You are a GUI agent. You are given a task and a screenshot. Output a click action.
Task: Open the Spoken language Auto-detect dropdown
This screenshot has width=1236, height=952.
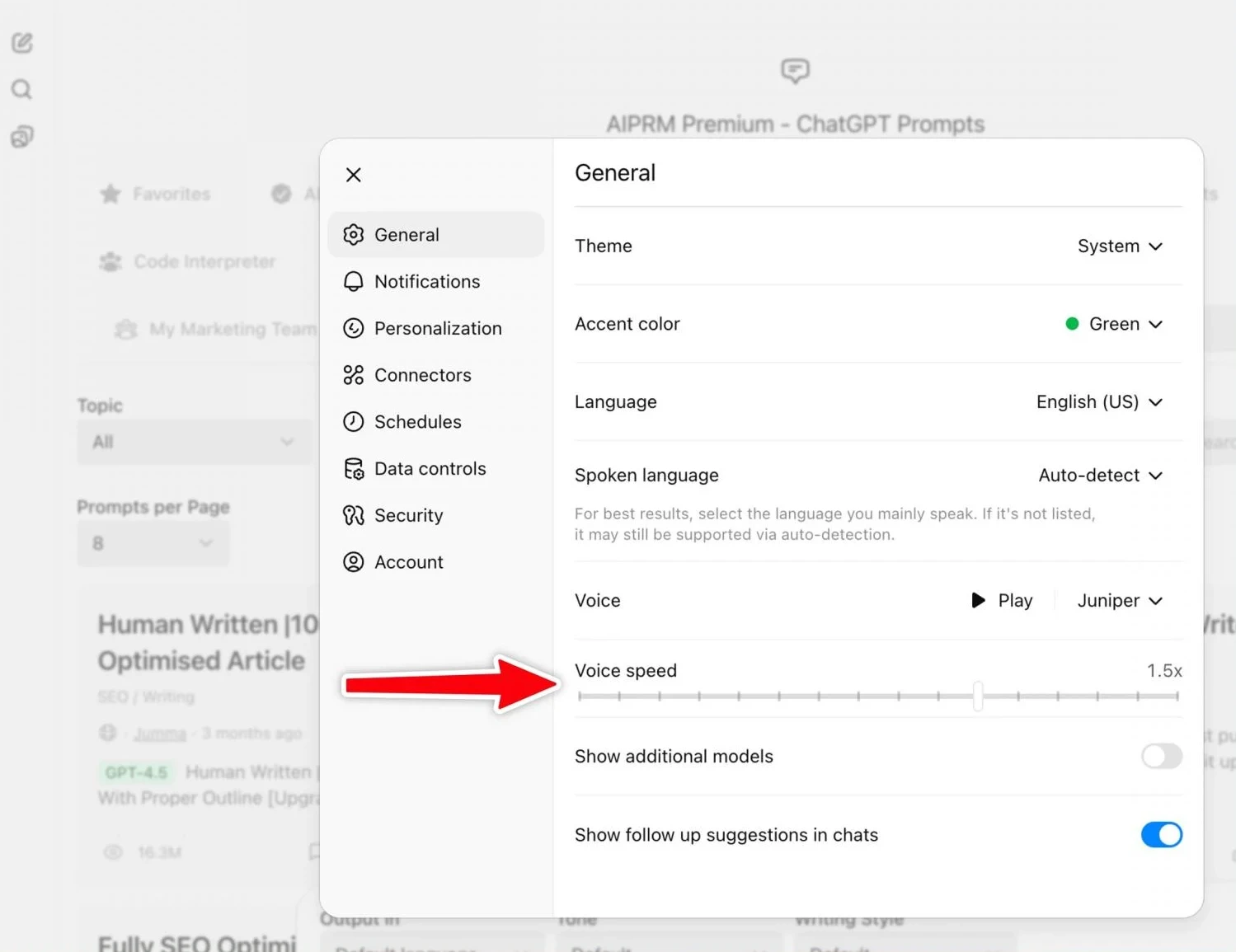pos(1100,476)
